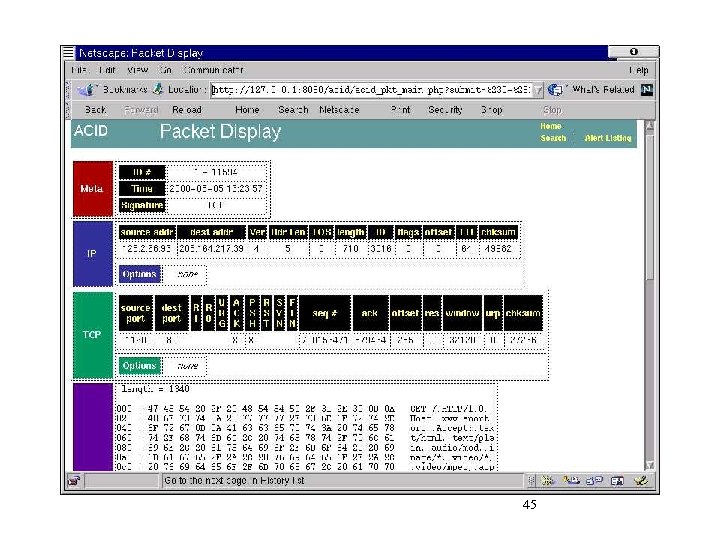The image size is (720, 540).
Task: Click the Location URL field
Action: pos(371,90)
